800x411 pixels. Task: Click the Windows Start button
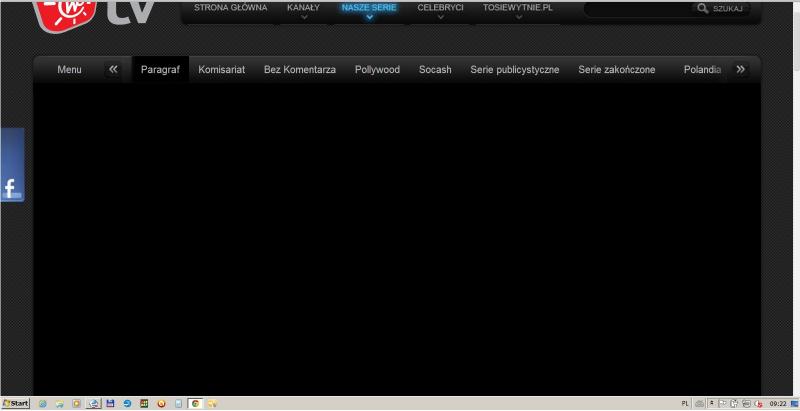click(16, 403)
